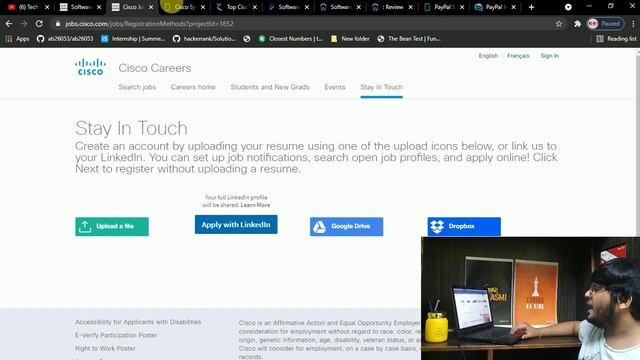Switch language to English
The image size is (640, 360).
pos(488,56)
